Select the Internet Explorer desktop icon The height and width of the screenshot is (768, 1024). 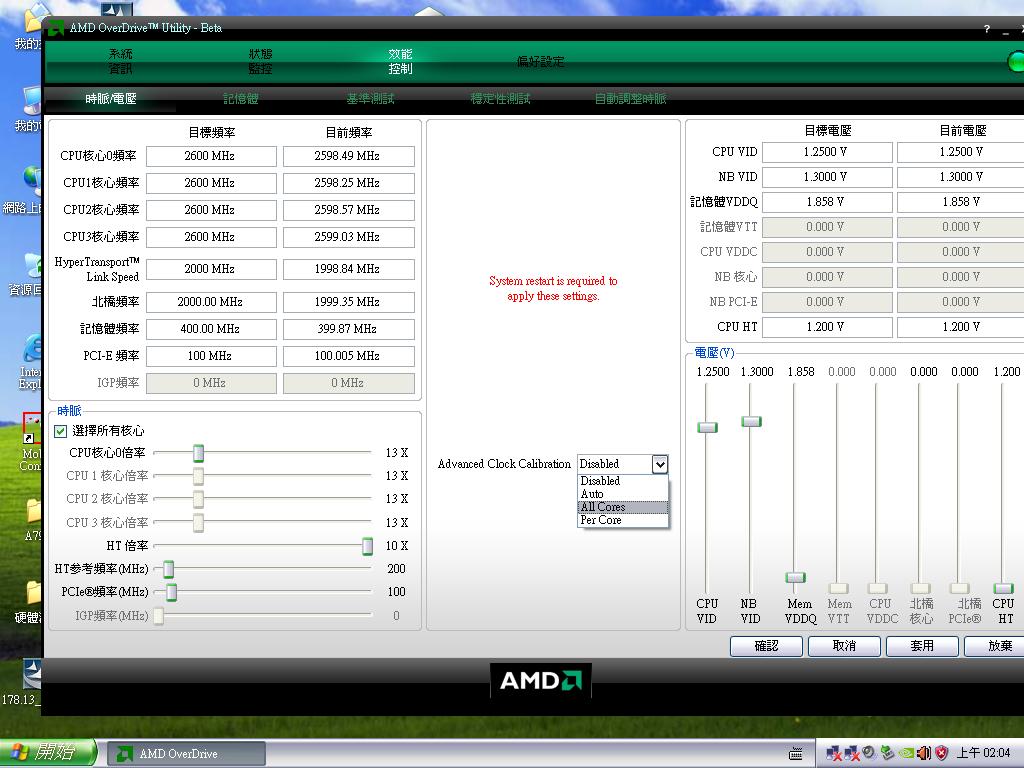(31, 361)
